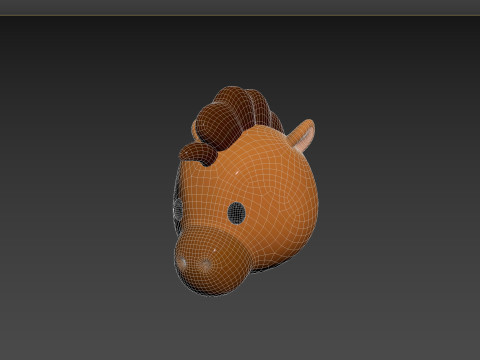Click the horse's snout mesh
The height and width of the screenshot is (360, 480).
213,261
